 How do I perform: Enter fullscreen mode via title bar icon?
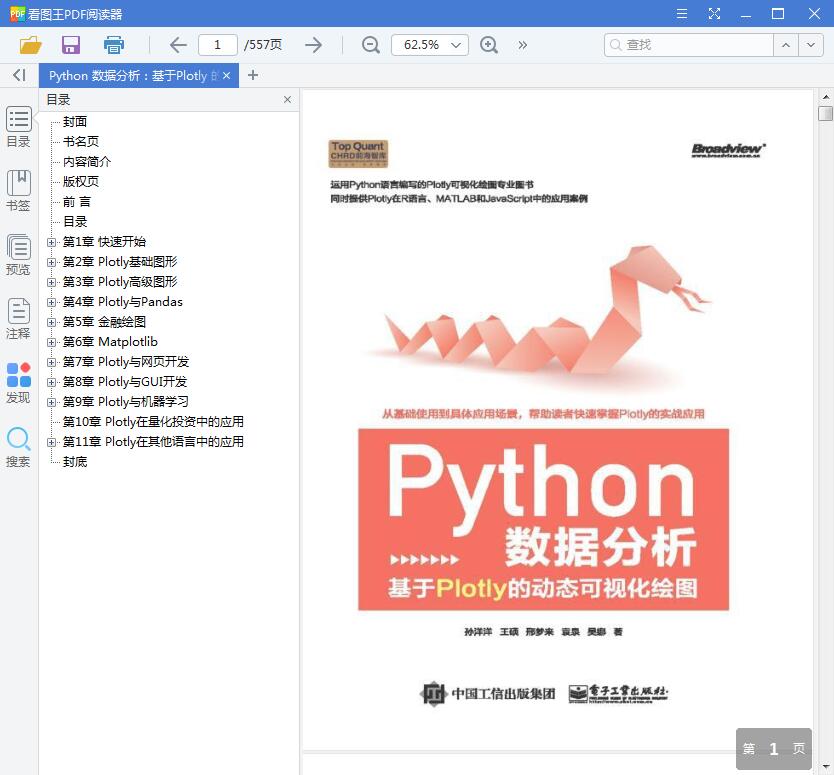(x=714, y=13)
